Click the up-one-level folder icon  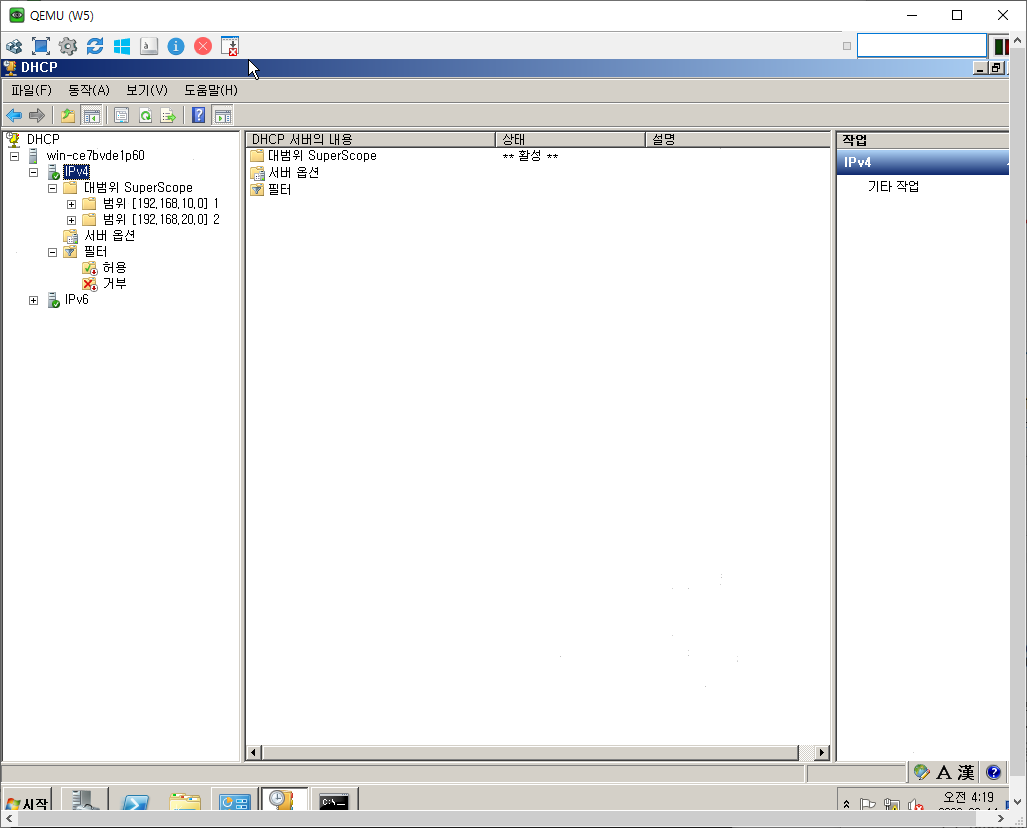67,116
